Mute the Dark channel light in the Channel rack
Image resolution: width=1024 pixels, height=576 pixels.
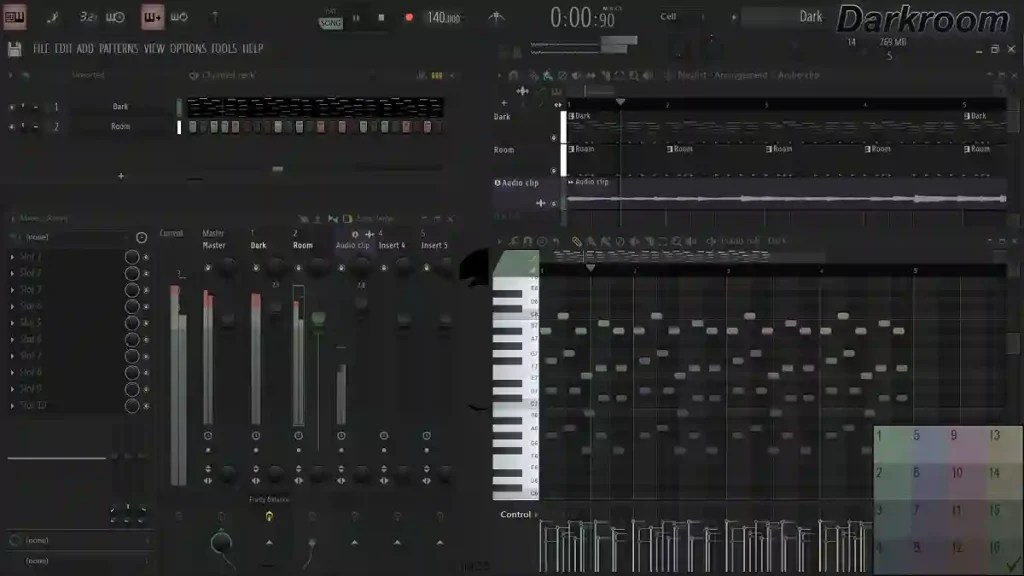coord(12,107)
